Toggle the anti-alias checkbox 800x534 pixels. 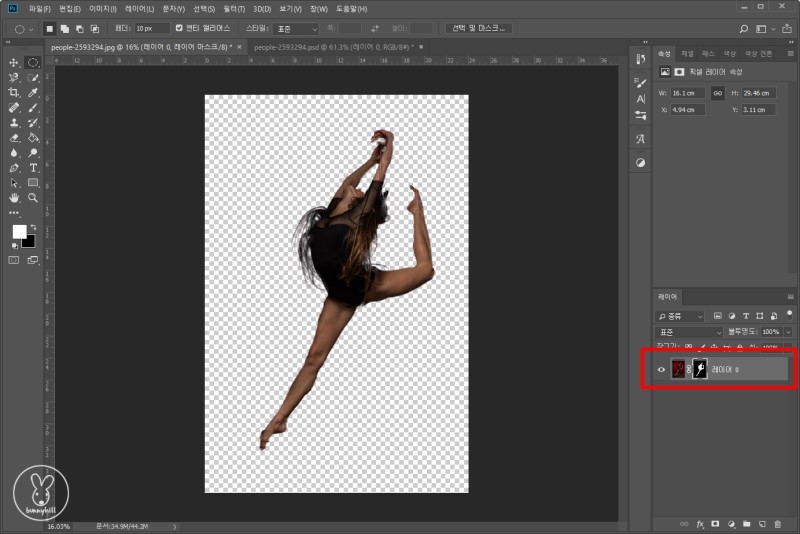point(179,28)
